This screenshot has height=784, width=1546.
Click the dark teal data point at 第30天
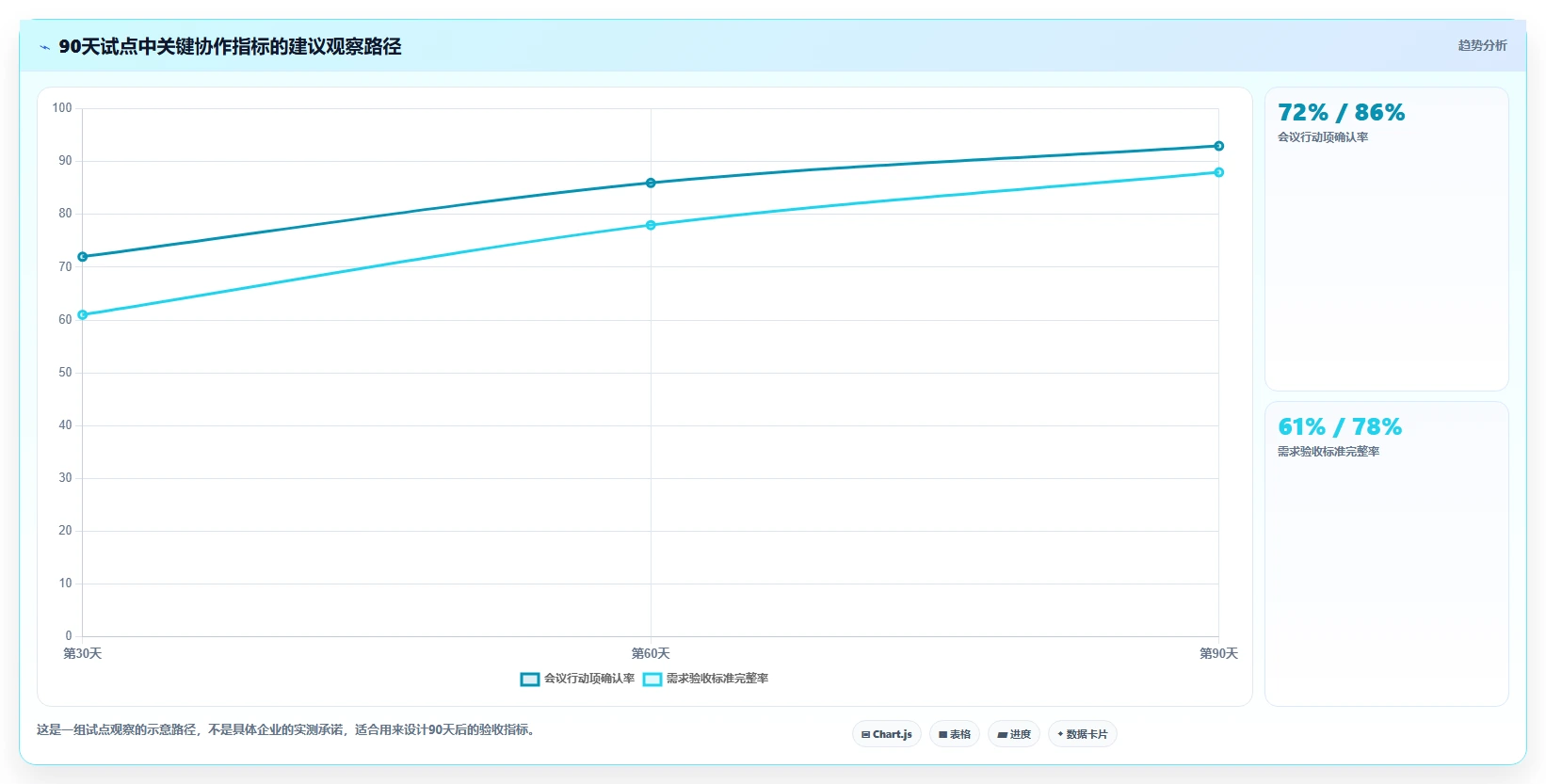tap(83, 257)
